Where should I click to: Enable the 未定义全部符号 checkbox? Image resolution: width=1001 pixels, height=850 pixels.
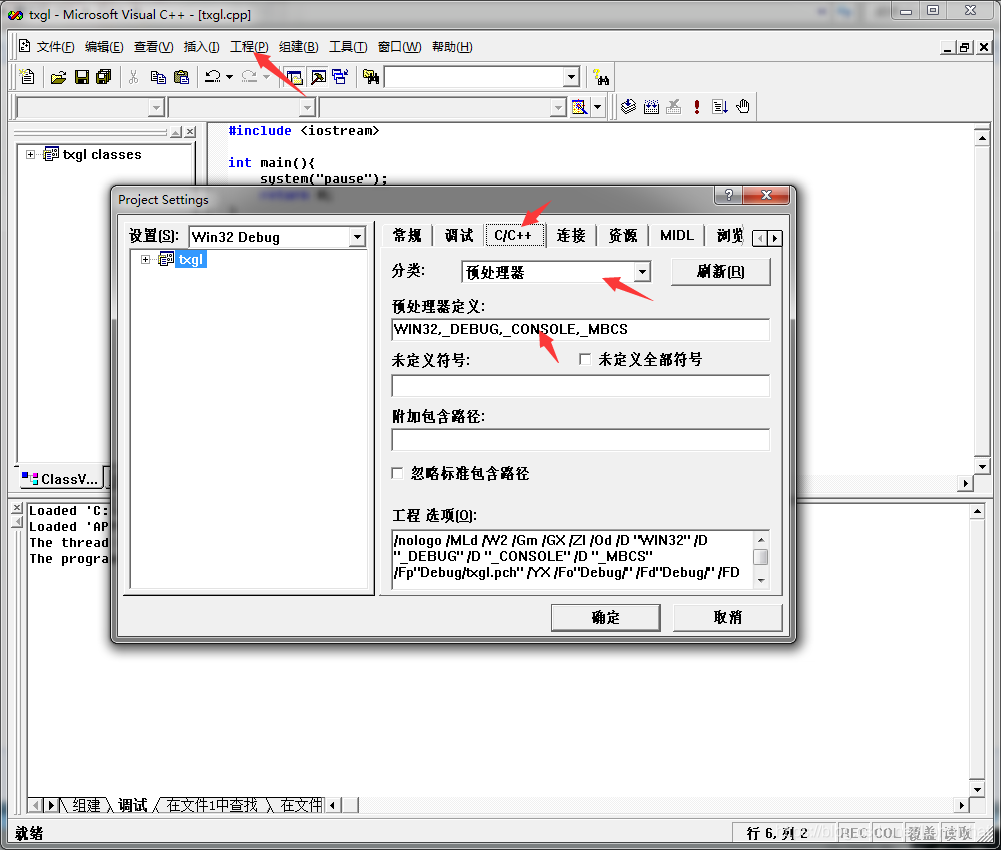[x=584, y=359]
